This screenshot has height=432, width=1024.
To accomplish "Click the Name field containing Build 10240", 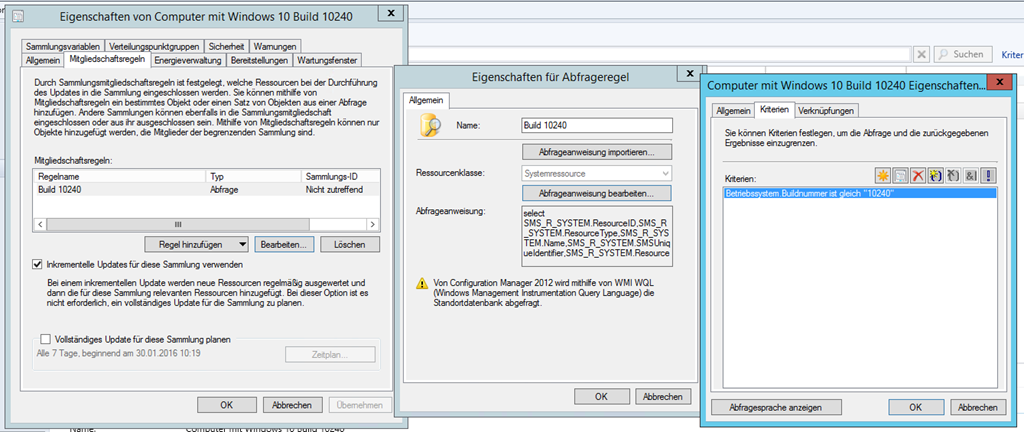I will coord(596,126).
